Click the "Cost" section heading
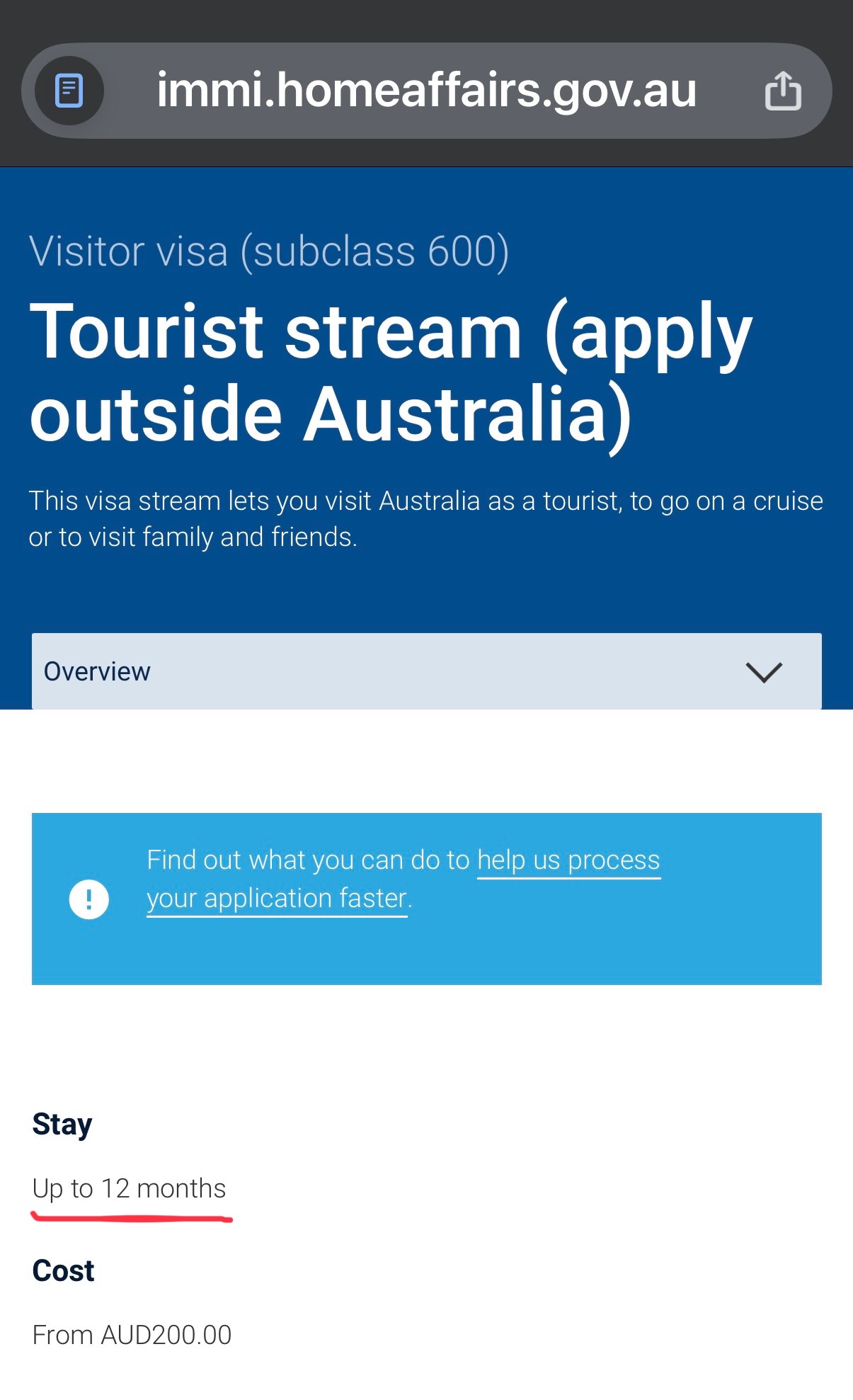 (x=63, y=1271)
